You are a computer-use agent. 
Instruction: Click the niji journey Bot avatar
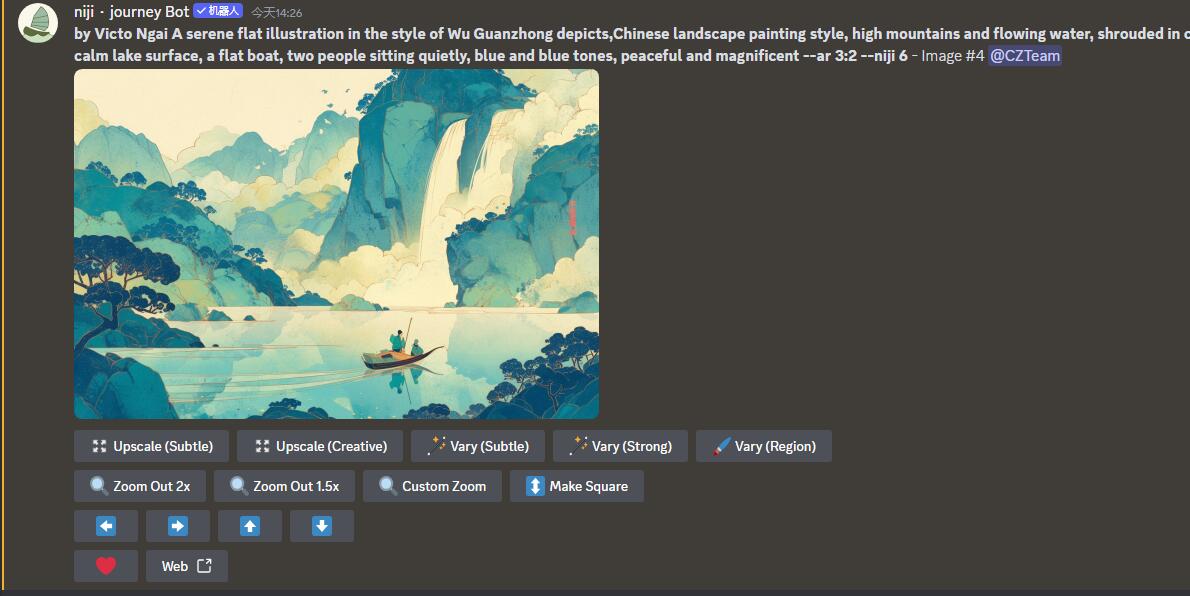point(38,23)
